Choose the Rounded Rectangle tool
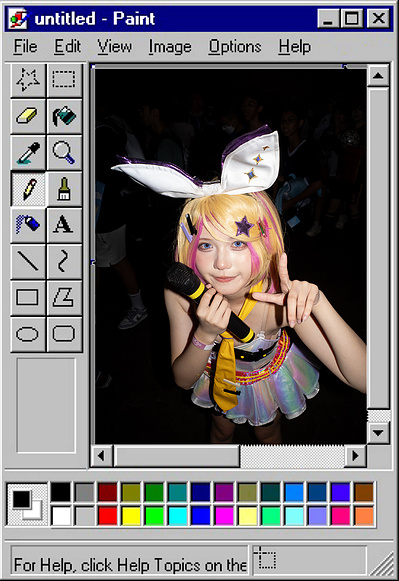 click(x=64, y=334)
